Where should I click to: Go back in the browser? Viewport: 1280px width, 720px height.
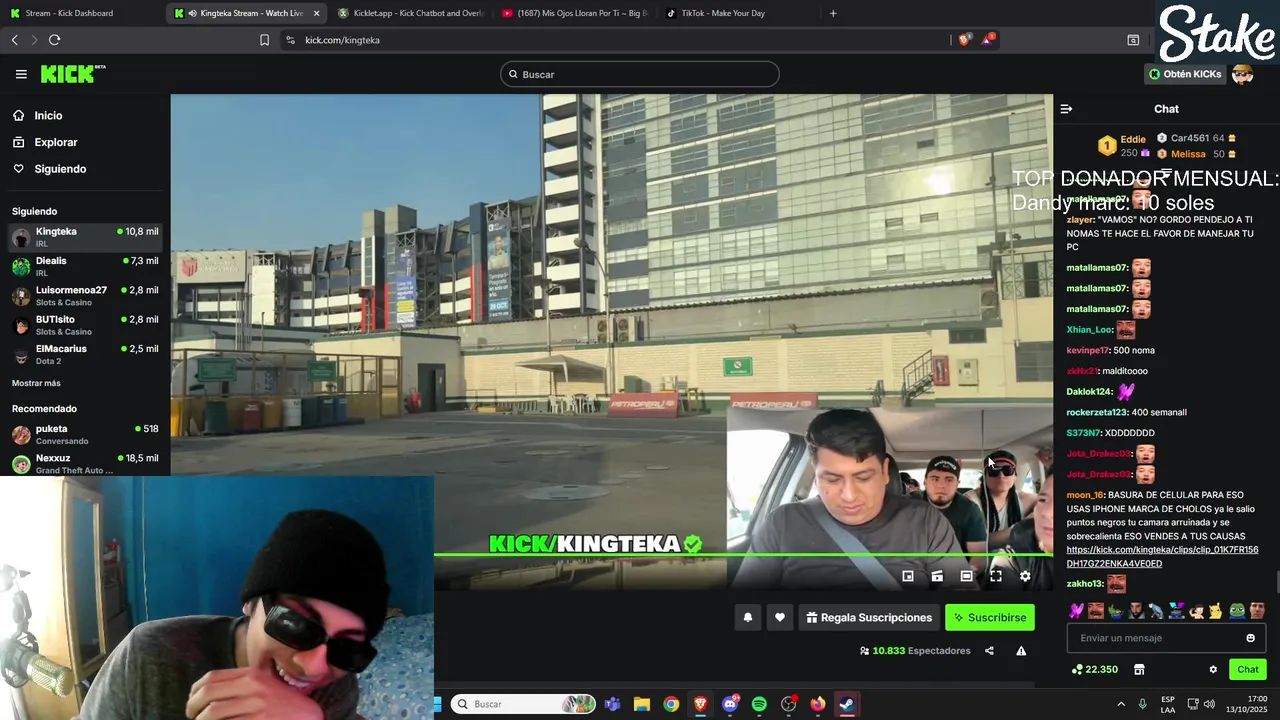(14, 40)
